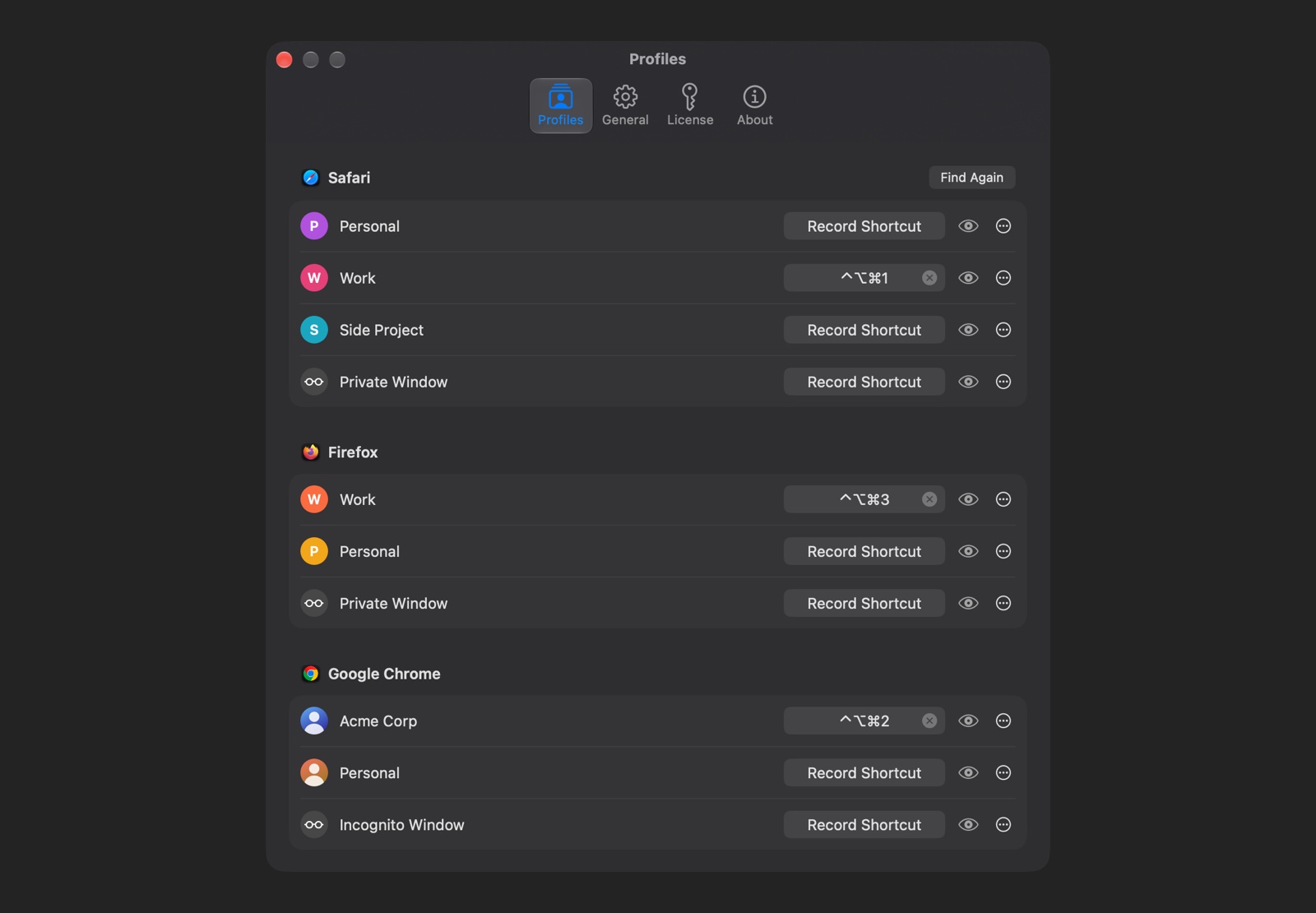The image size is (1316, 913).
Task: Open more options for Side Project
Action: (x=1003, y=330)
